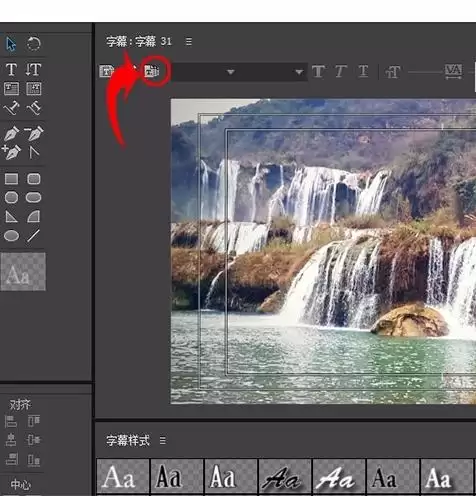Select the Rotation tool
This screenshot has height=496, width=476.
[33, 44]
